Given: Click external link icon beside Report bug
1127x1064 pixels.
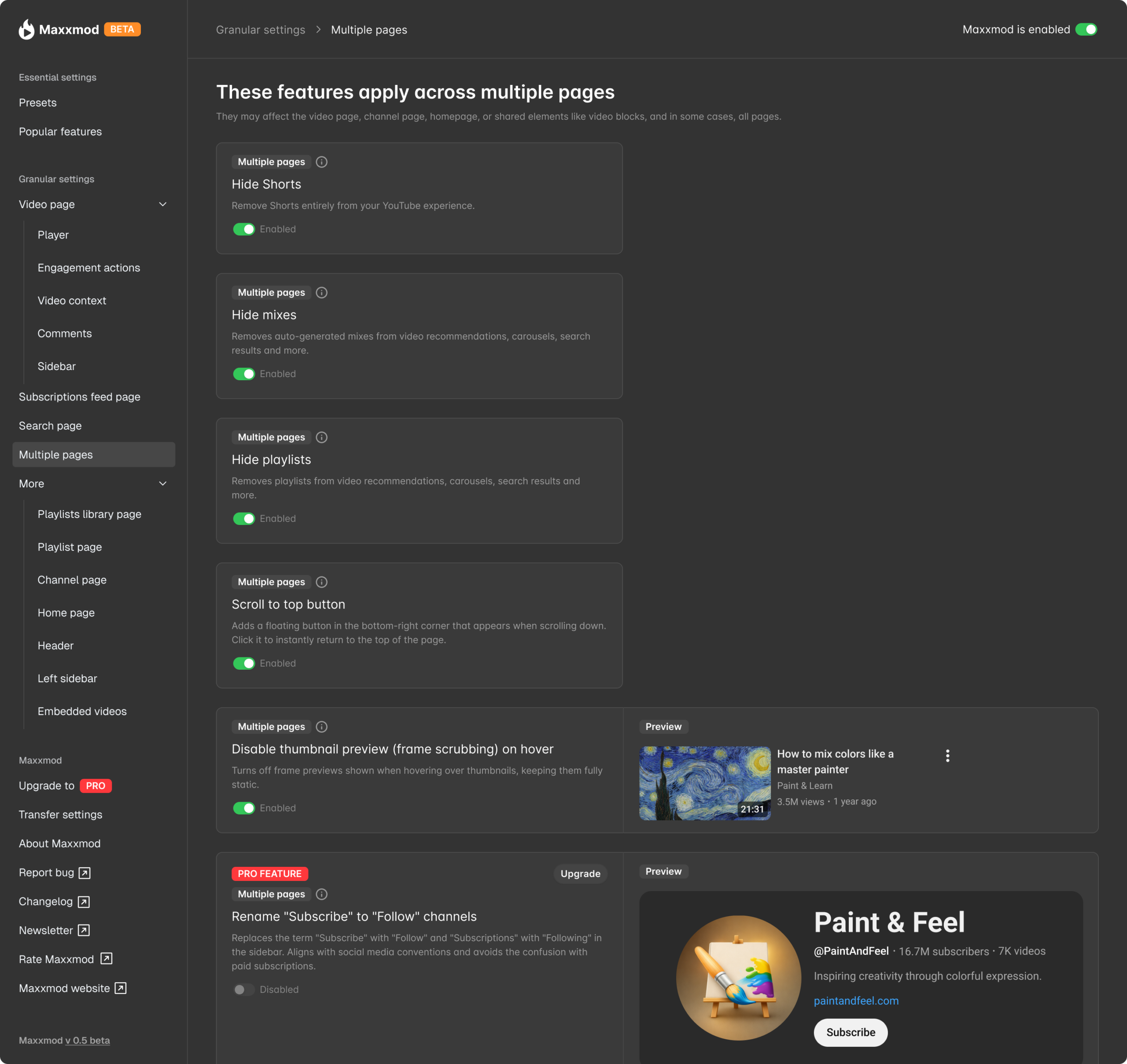Looking at the screenshot, I should point(85,873).
